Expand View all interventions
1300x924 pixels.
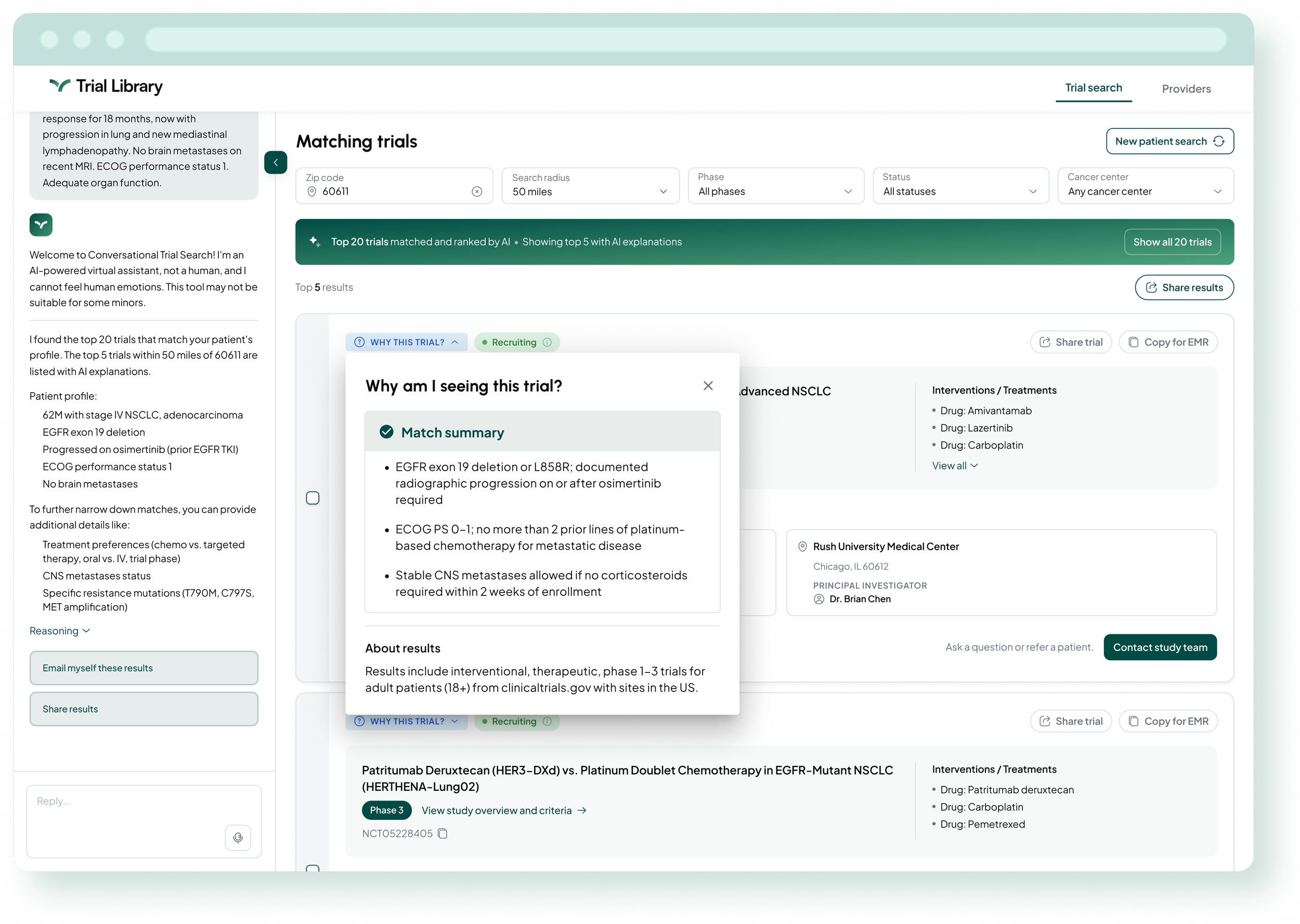coord(955,465)
